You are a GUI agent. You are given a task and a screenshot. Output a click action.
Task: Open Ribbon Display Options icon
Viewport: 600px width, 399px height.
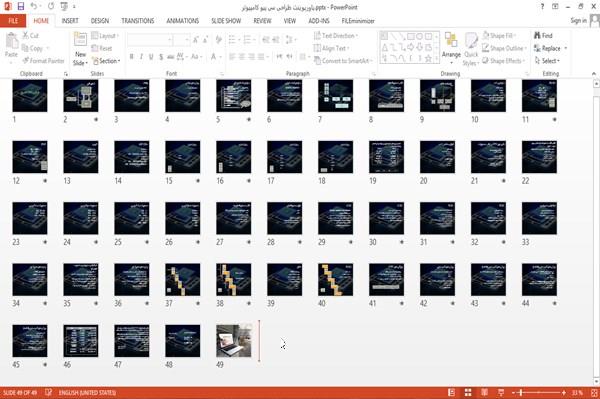coord(555,7)
